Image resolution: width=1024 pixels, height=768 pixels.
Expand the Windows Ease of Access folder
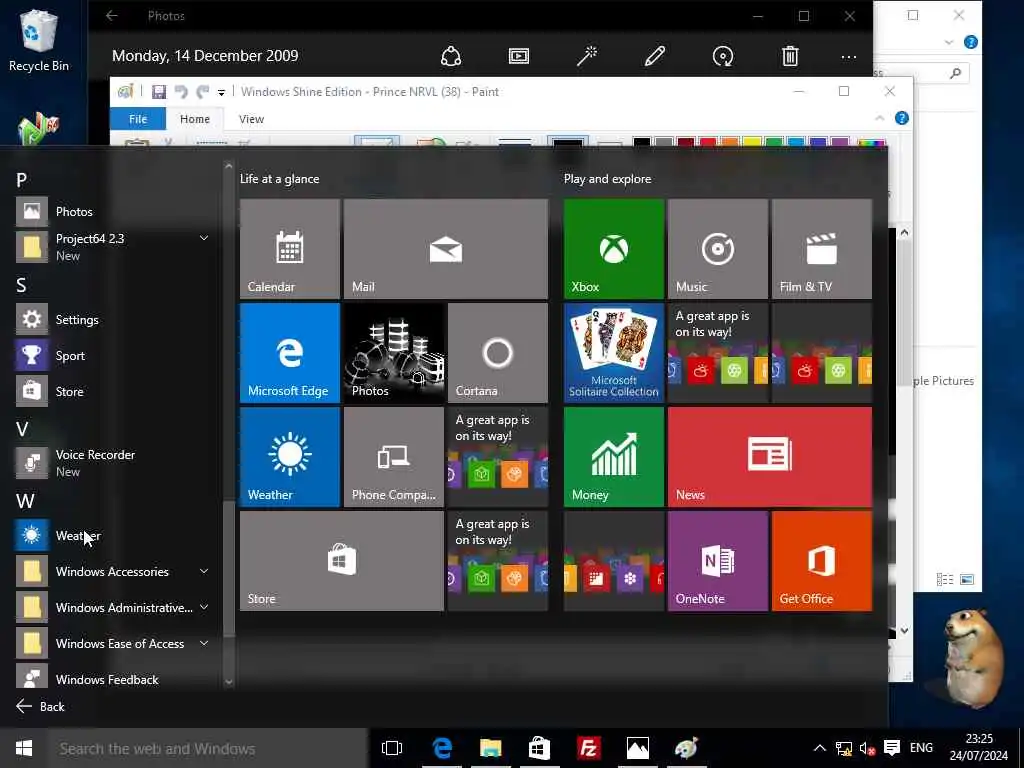pyautogui.click(x=204, y=643)
